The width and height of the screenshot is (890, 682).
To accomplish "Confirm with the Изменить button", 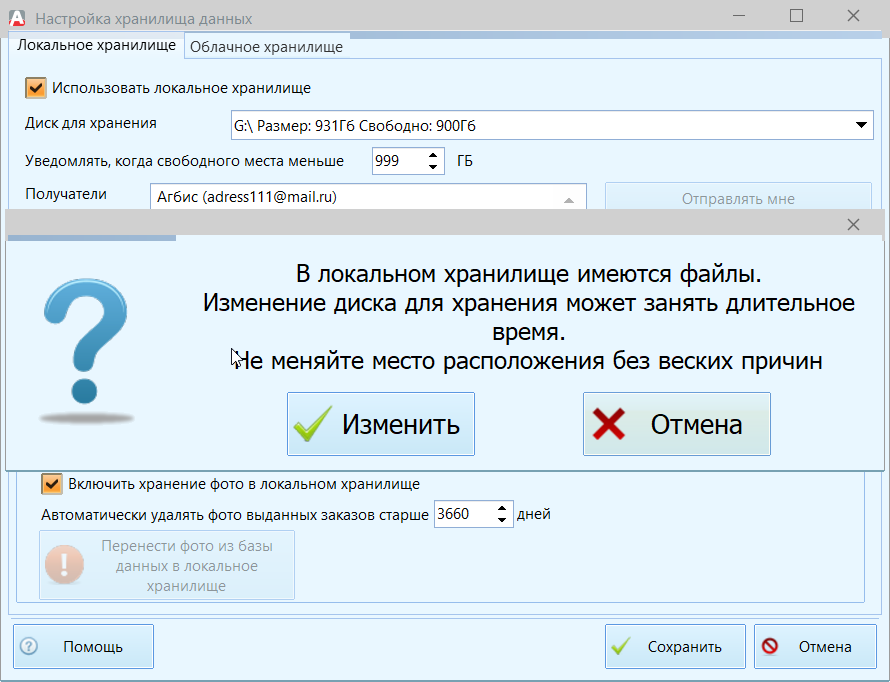I will [x=381, y=424].
